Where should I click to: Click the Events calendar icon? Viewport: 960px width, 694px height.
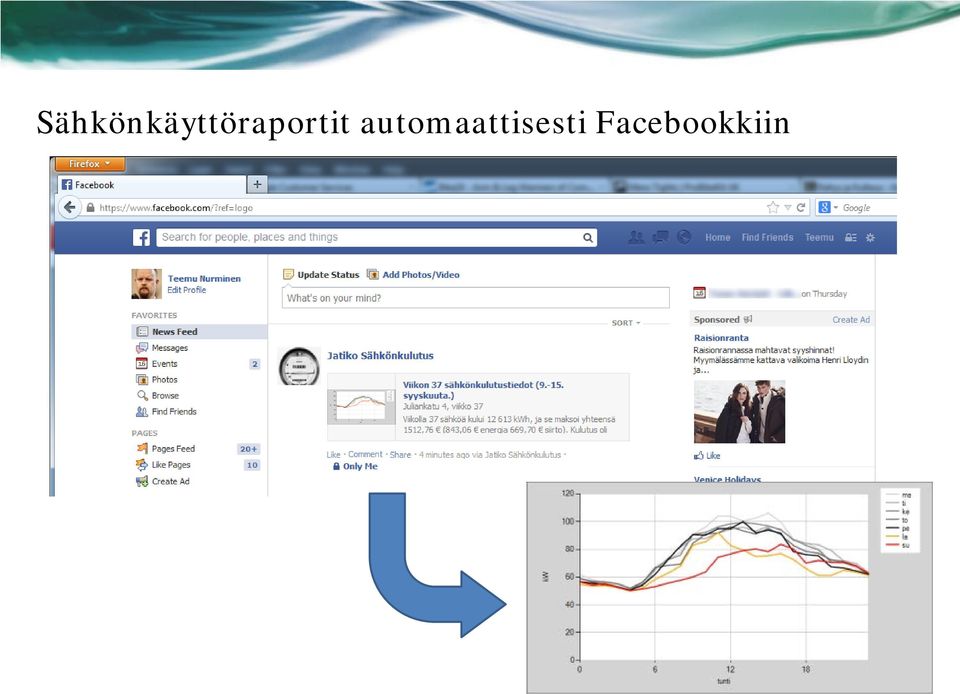pos(141,364)
